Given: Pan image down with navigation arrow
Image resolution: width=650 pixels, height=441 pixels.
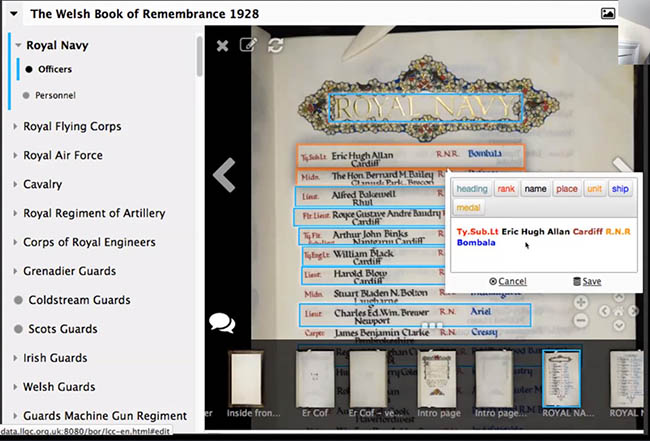Looking at the screenshot, I should pyautogui.click(x=618, y=325).
